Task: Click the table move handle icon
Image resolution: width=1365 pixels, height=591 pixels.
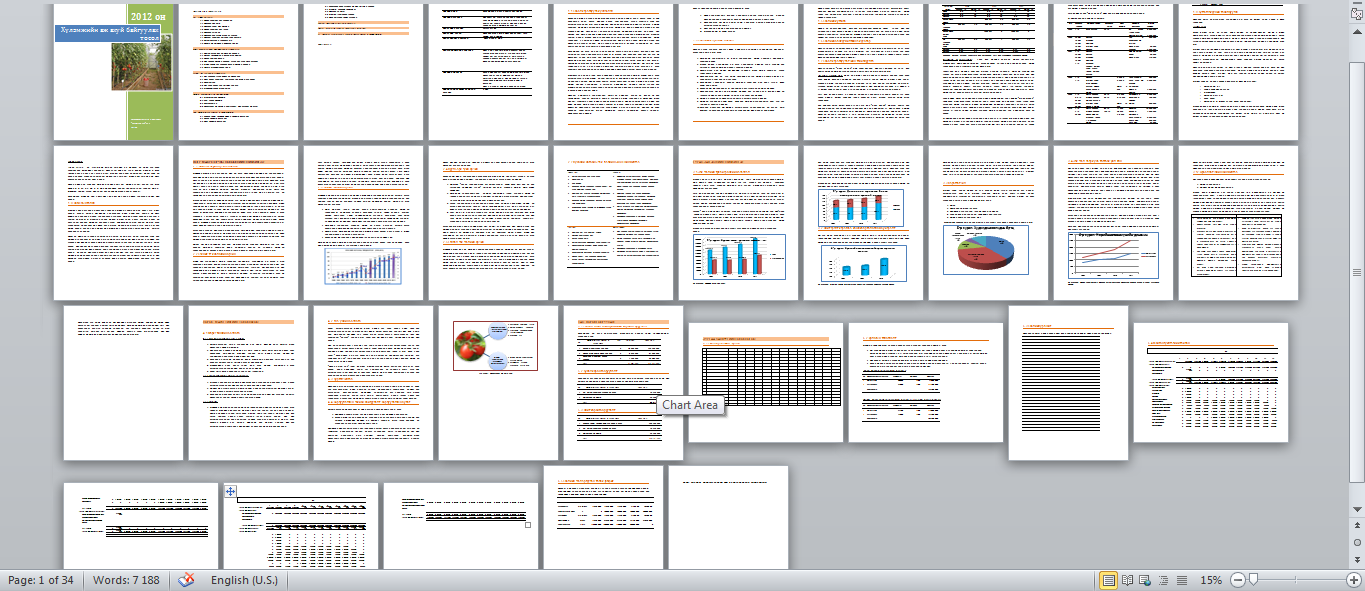Action: 231,491
